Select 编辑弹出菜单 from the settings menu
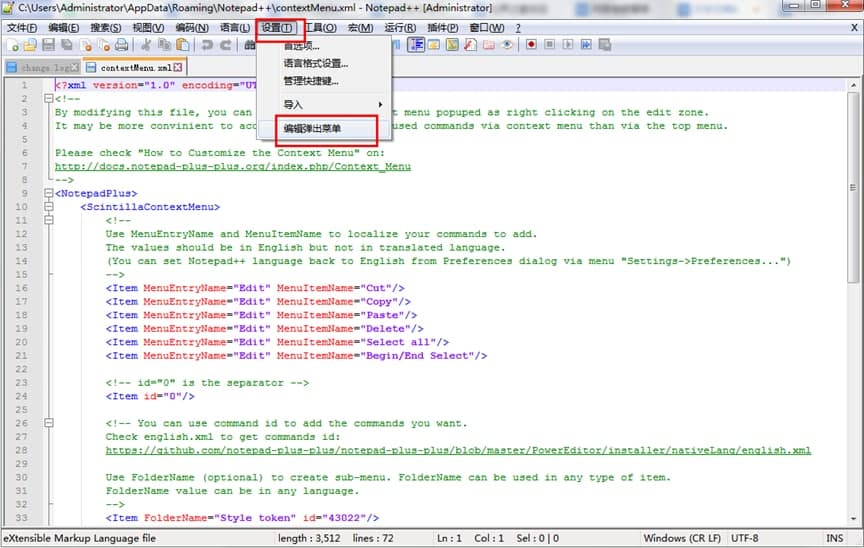 click(312, 129)
